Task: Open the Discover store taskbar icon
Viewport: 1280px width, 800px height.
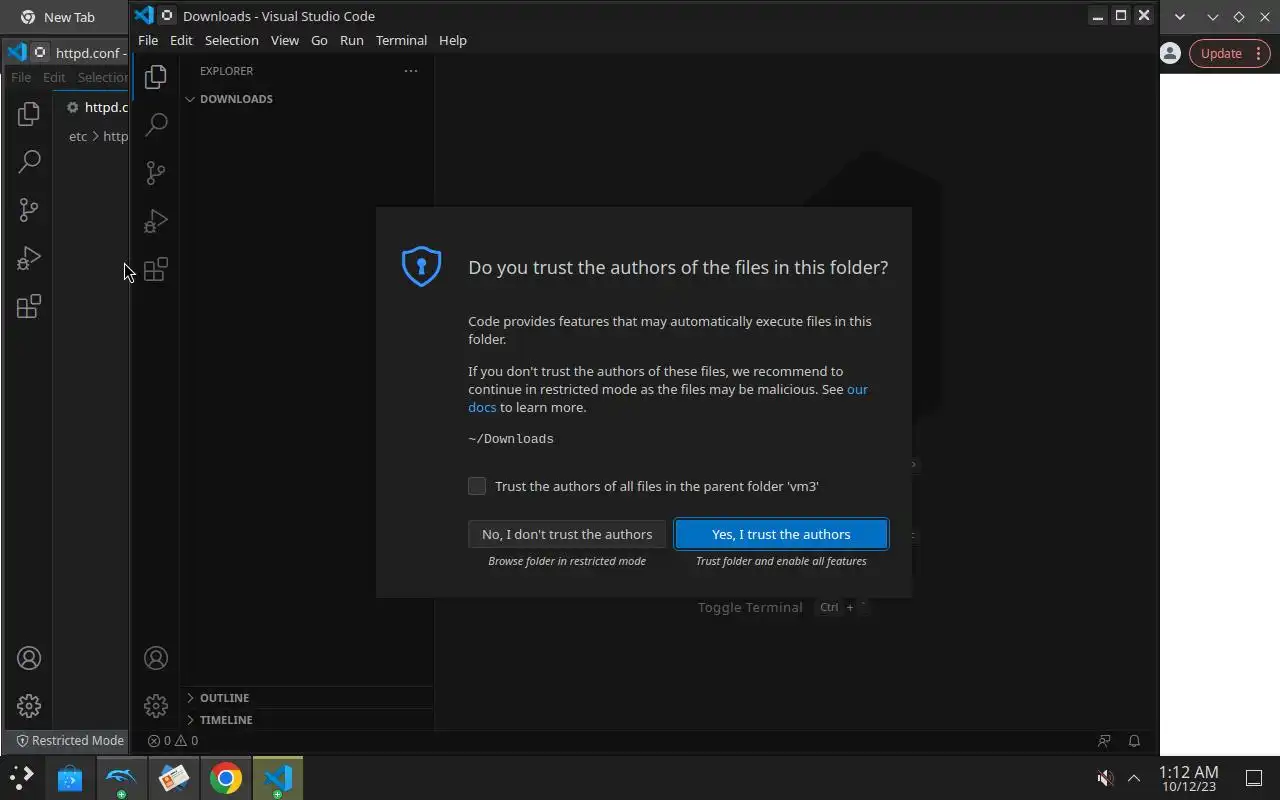Action: coord(69,778)
